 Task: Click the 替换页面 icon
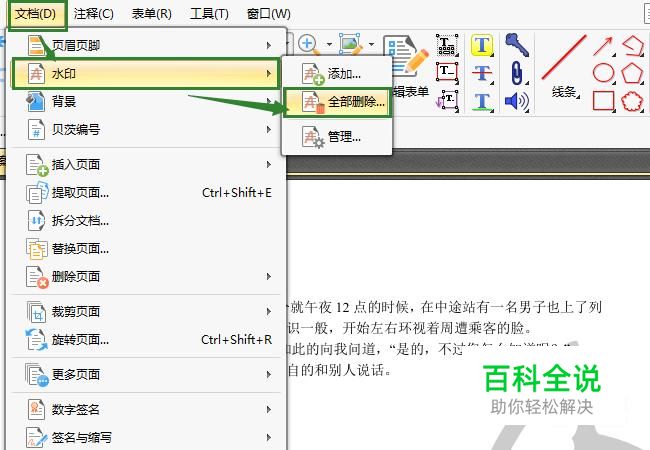click(x=36, y=249)
